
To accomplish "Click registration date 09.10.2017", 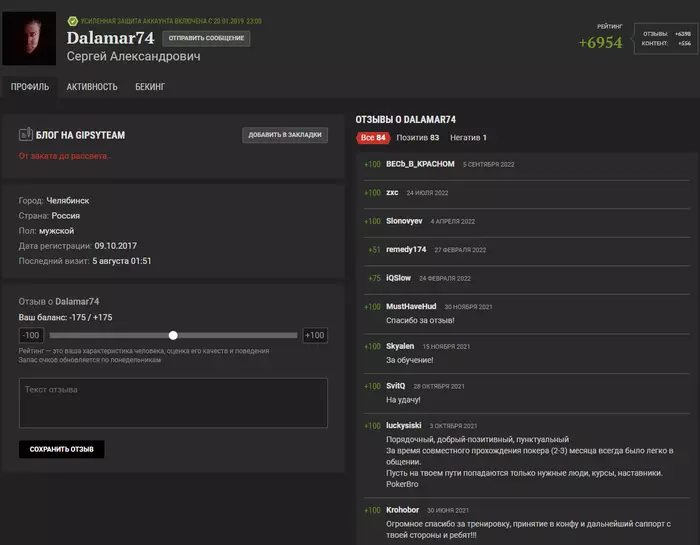I will (x=116, y=245).
